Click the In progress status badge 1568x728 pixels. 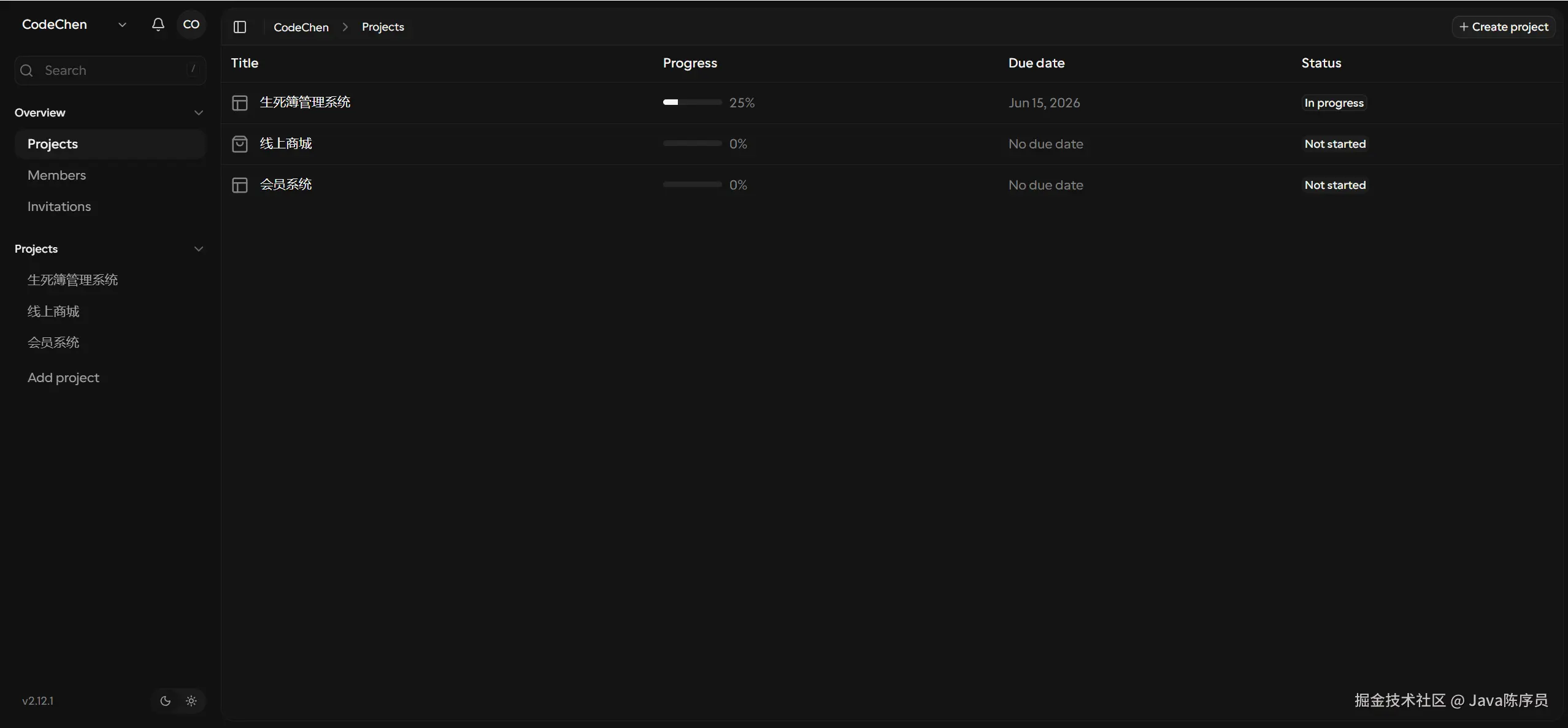click(1334, 103)
